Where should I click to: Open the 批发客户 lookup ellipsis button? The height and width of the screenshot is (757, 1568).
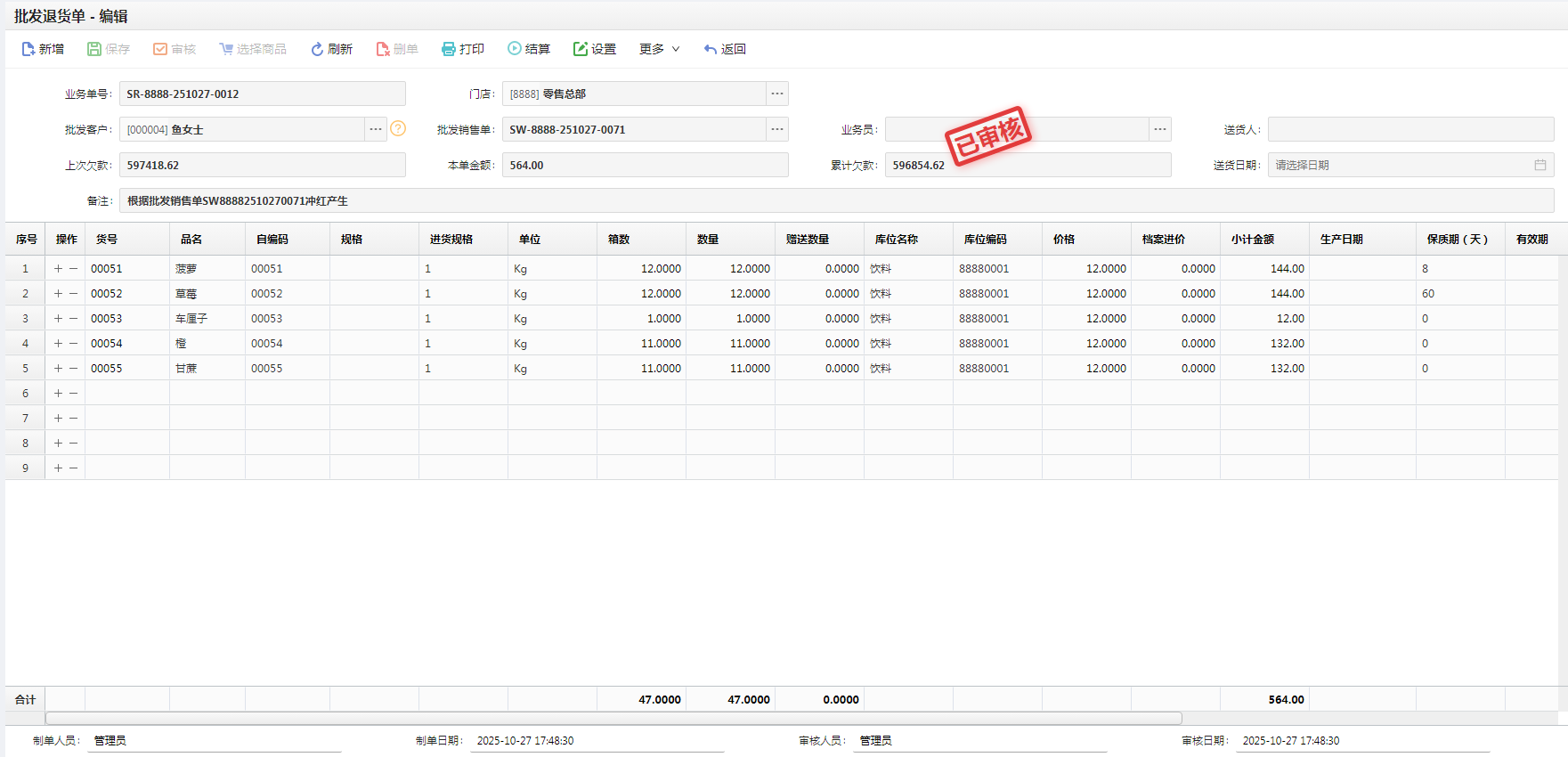click(x=376, y=129)
